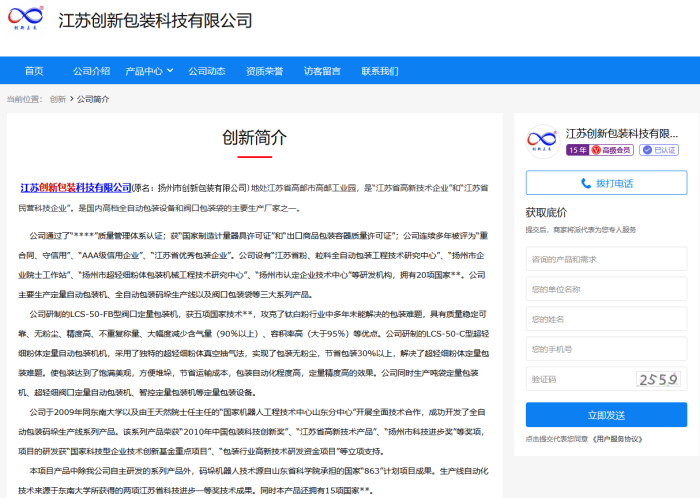Submit the form with 立即发送
Image resolution: width=700 pixels, height=498 pixels.
click(x=606, y=415)
